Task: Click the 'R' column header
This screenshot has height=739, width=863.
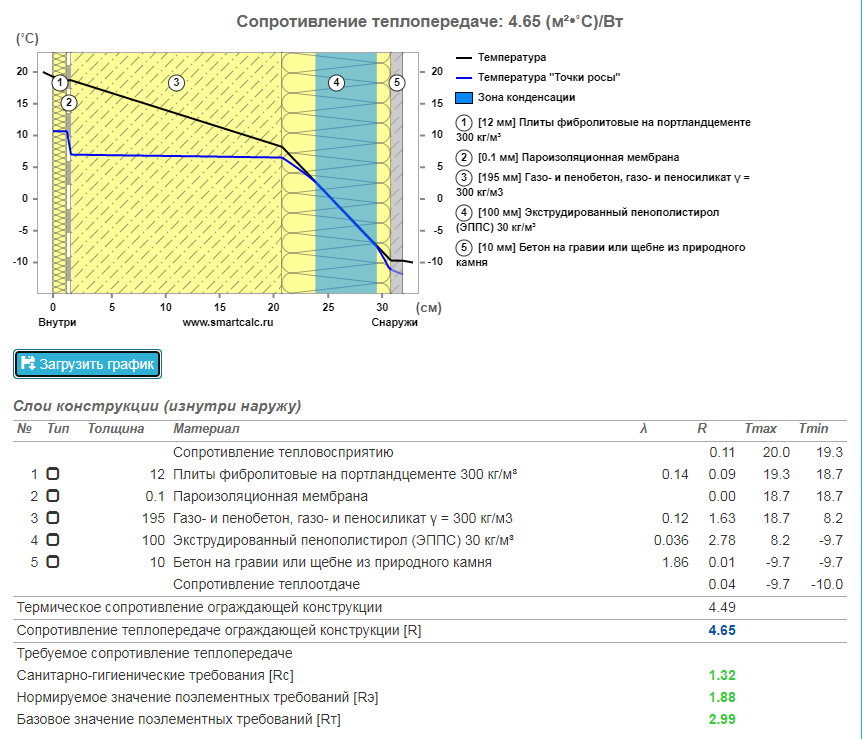Action: 702,429
